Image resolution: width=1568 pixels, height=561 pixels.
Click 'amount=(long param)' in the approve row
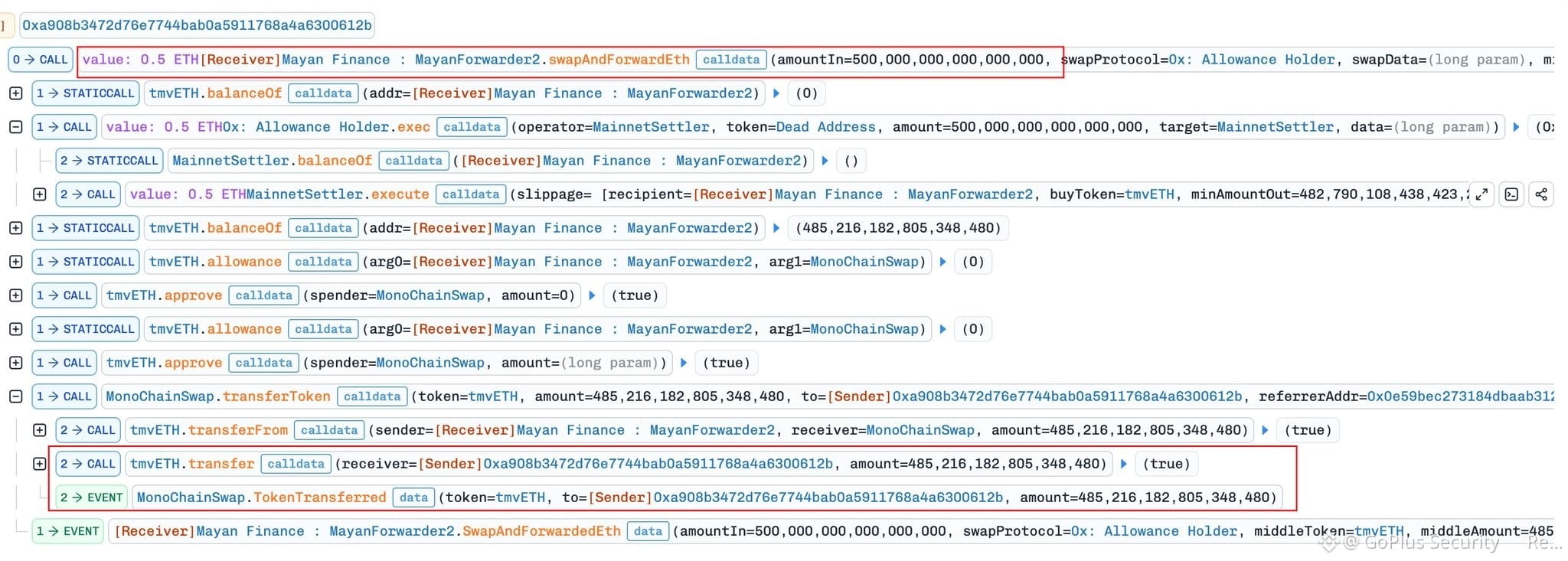580,363
